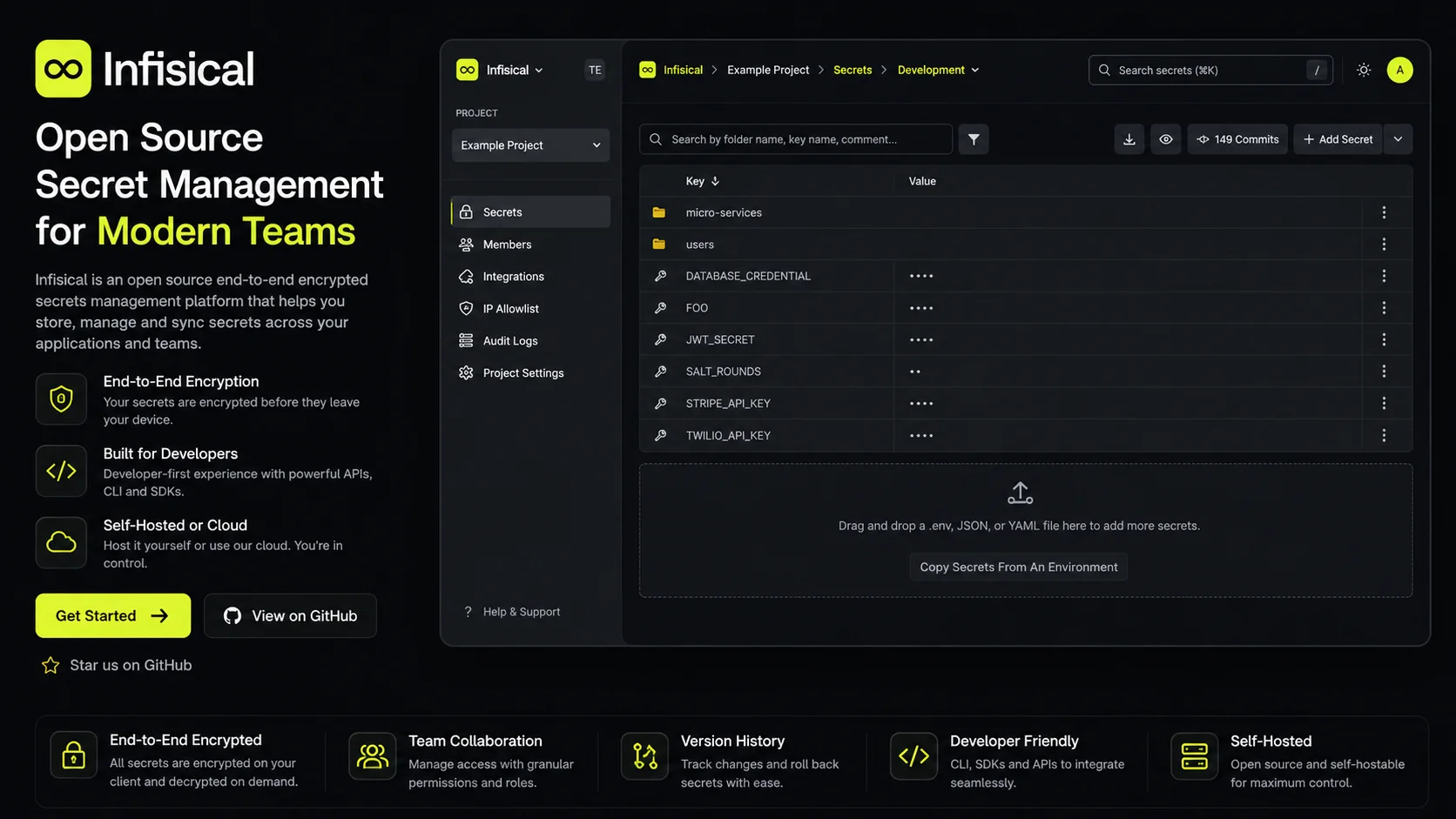Open the users folder name
Viewport: 1456px width, 819px height.
point(699,245)
